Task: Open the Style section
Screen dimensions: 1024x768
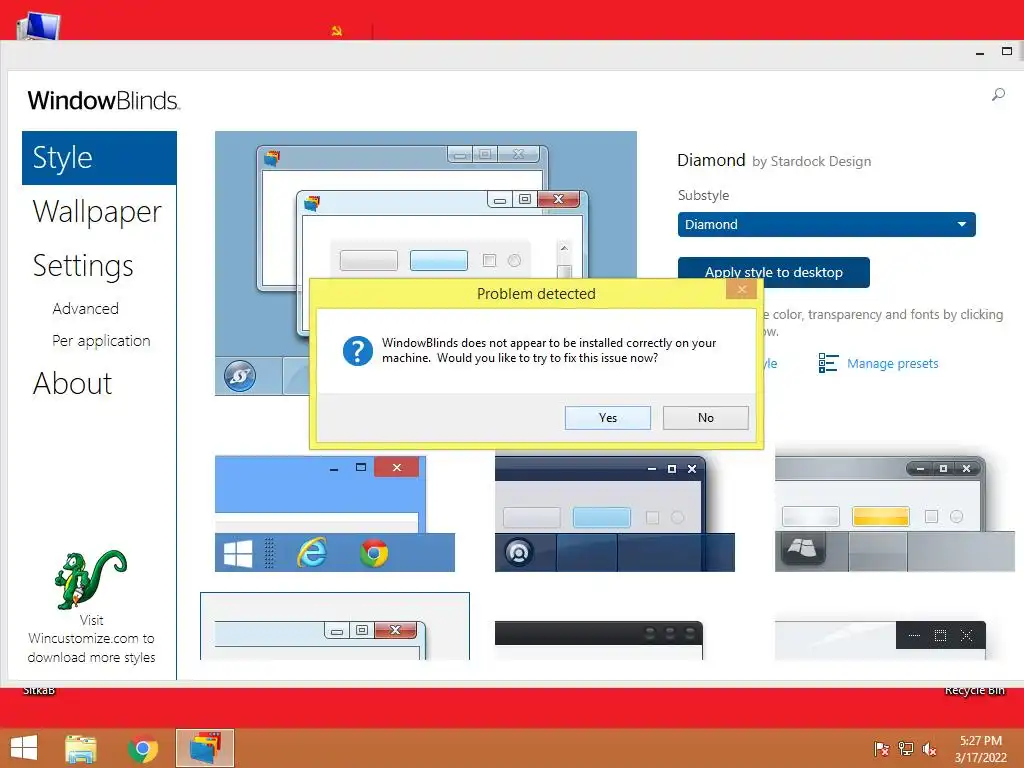Action: click(x=99, y=158)
